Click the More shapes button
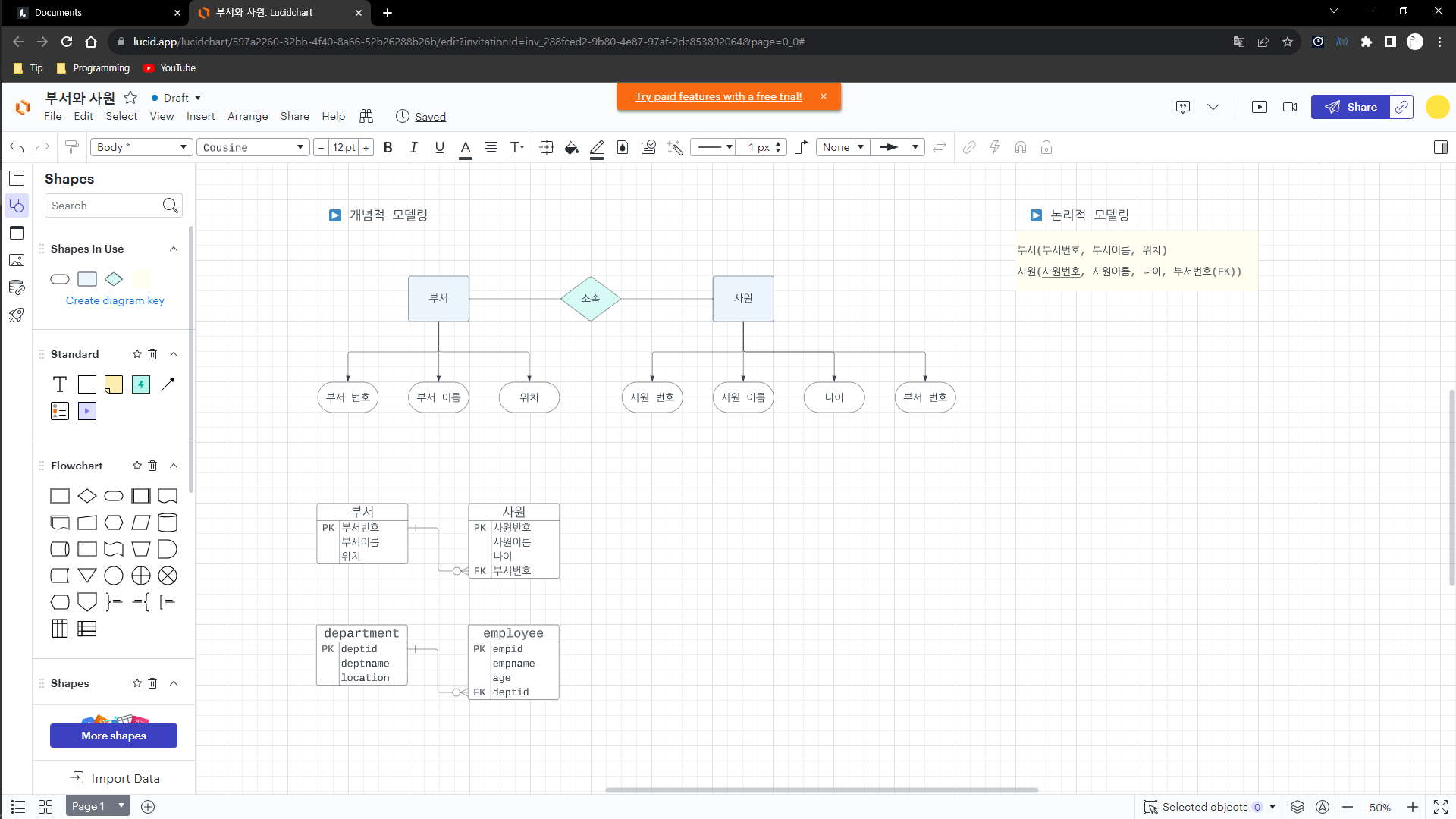1456x819 pixels. coord(114,736)
